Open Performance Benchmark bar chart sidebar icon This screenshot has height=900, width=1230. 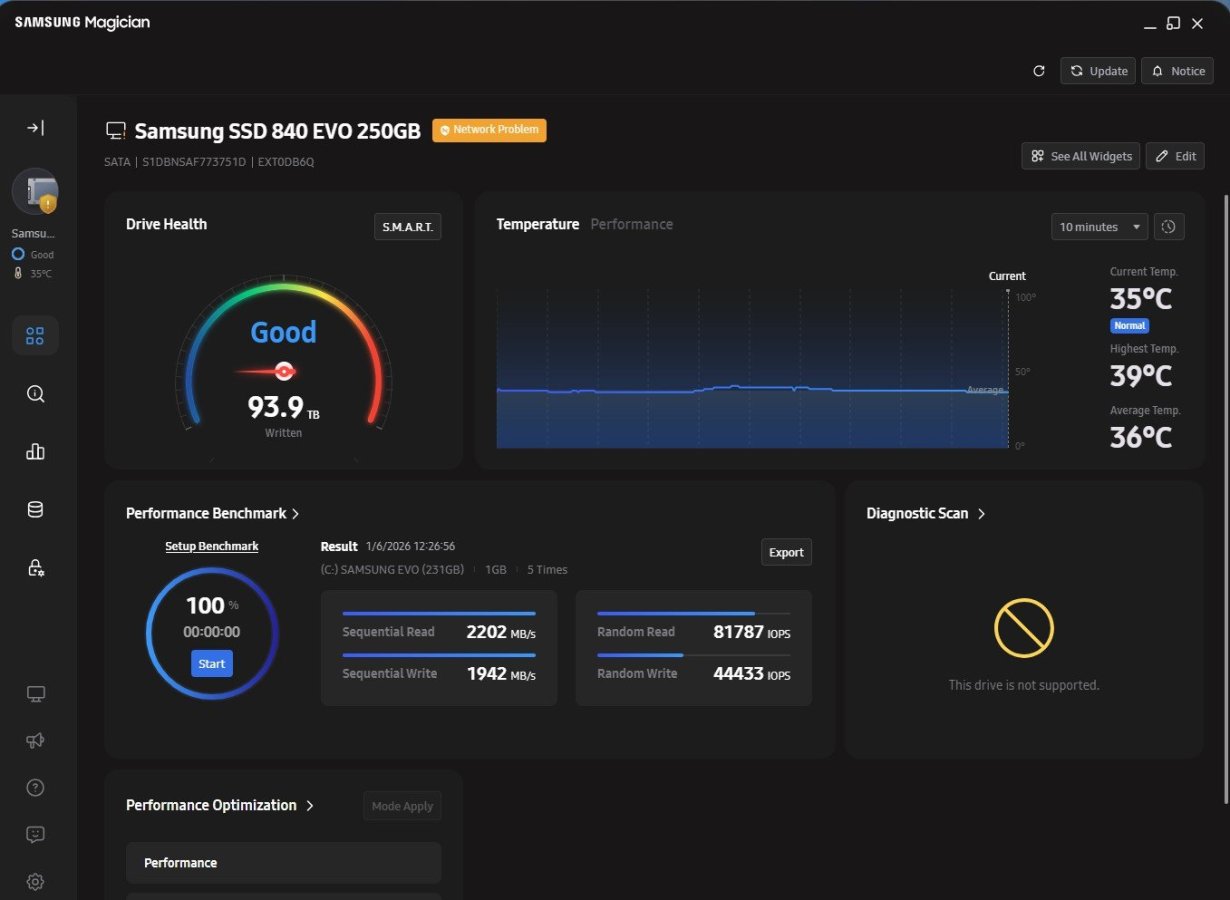pos(35,452)
